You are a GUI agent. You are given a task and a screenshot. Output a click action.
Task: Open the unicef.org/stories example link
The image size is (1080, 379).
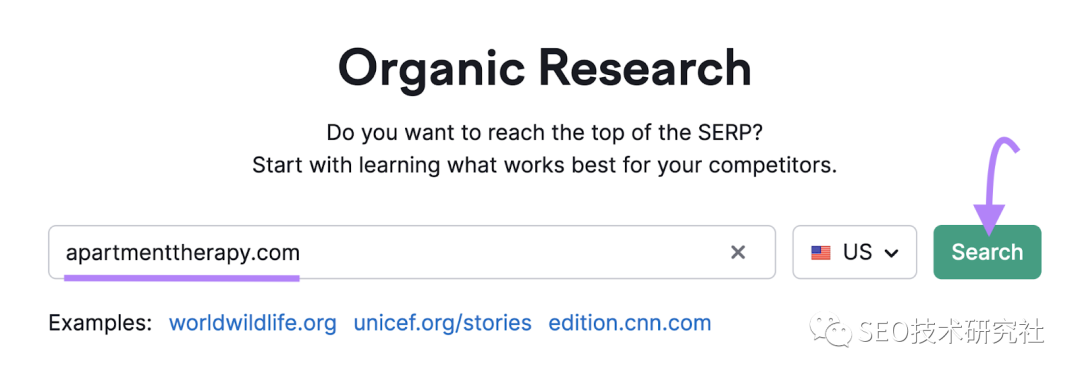(x=442, y=323)
